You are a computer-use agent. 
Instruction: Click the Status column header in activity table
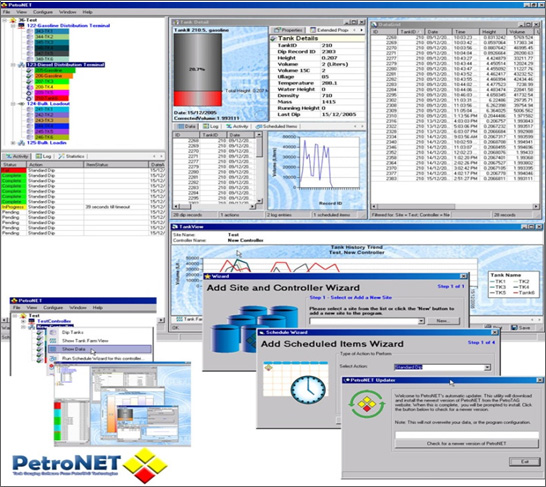click(14, 165)
